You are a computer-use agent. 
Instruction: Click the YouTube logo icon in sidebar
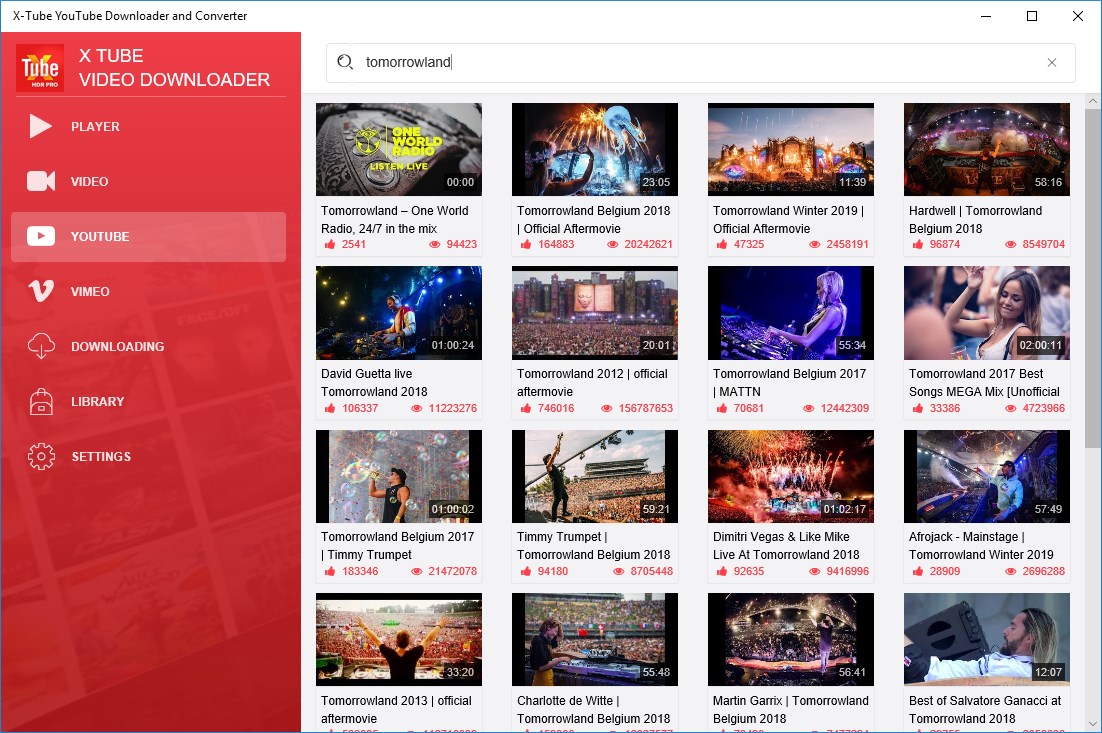pyautogui.click(x=41, y=236)
